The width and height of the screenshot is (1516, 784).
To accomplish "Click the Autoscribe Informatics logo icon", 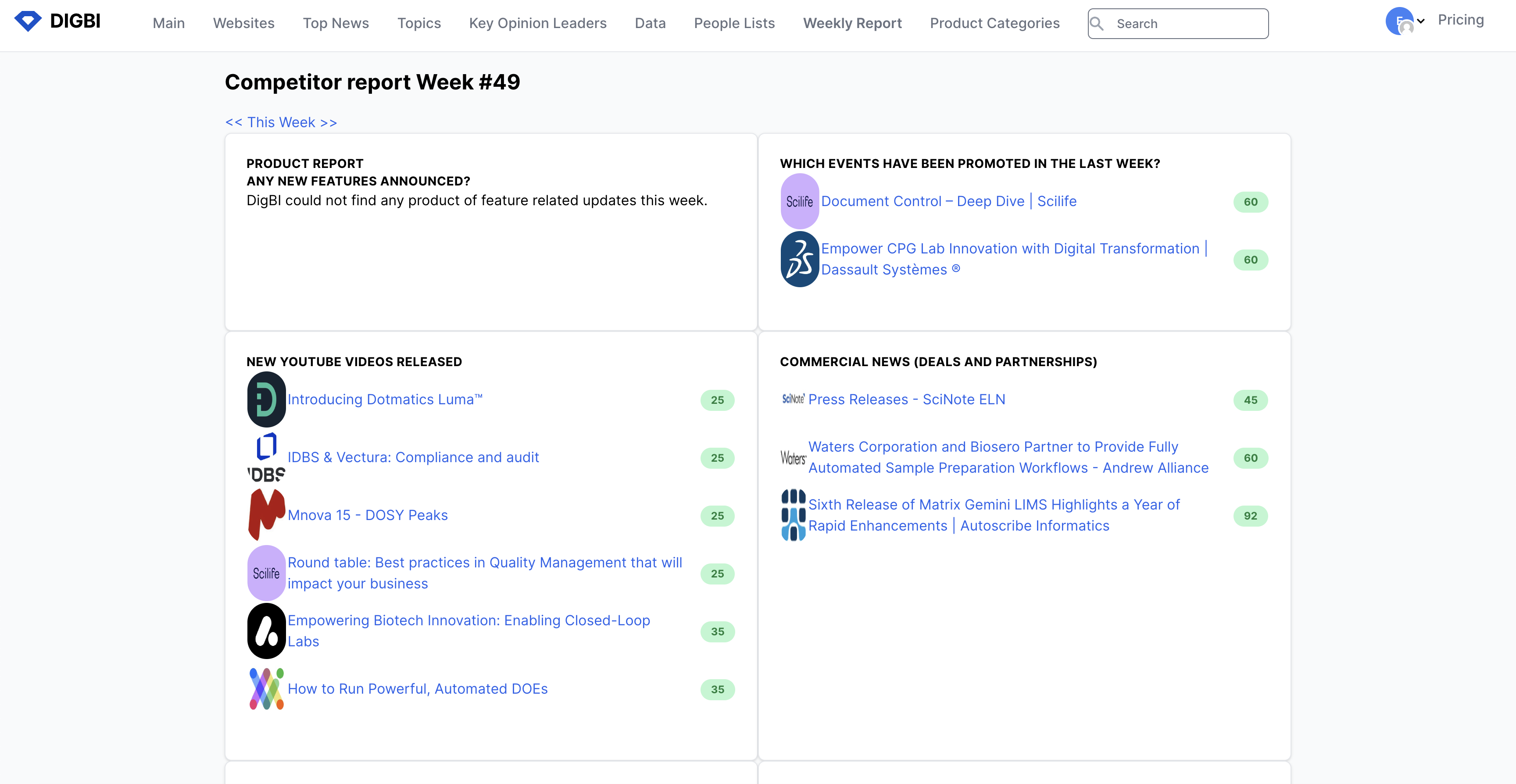I will (793, 515).
